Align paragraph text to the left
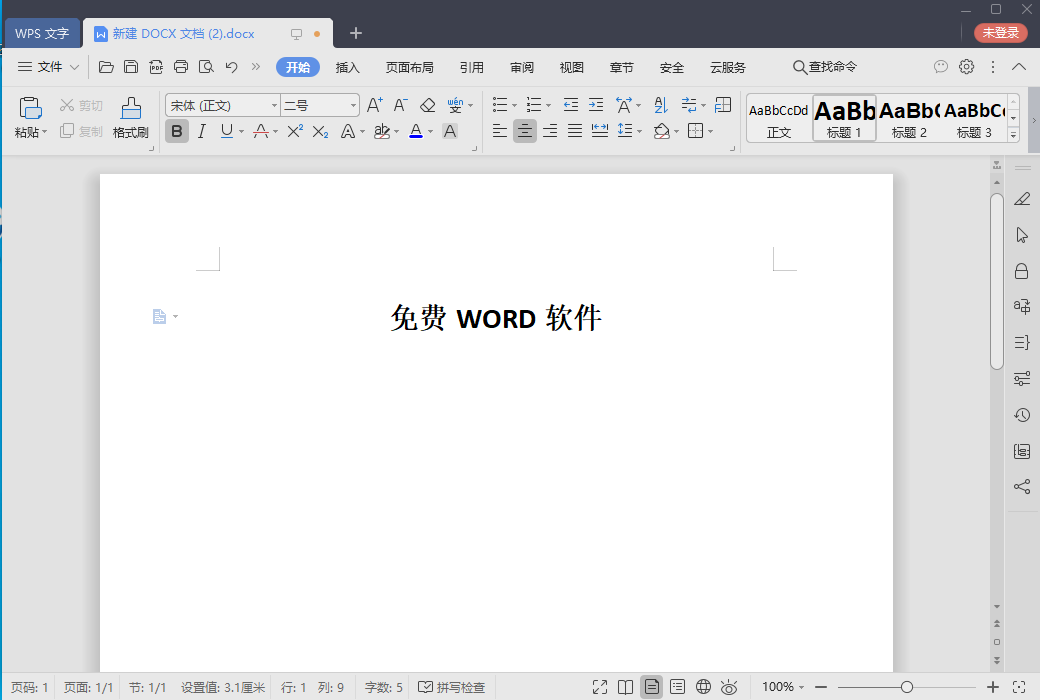The height and width of the screenshot is (700, 1040). [499, 131]
